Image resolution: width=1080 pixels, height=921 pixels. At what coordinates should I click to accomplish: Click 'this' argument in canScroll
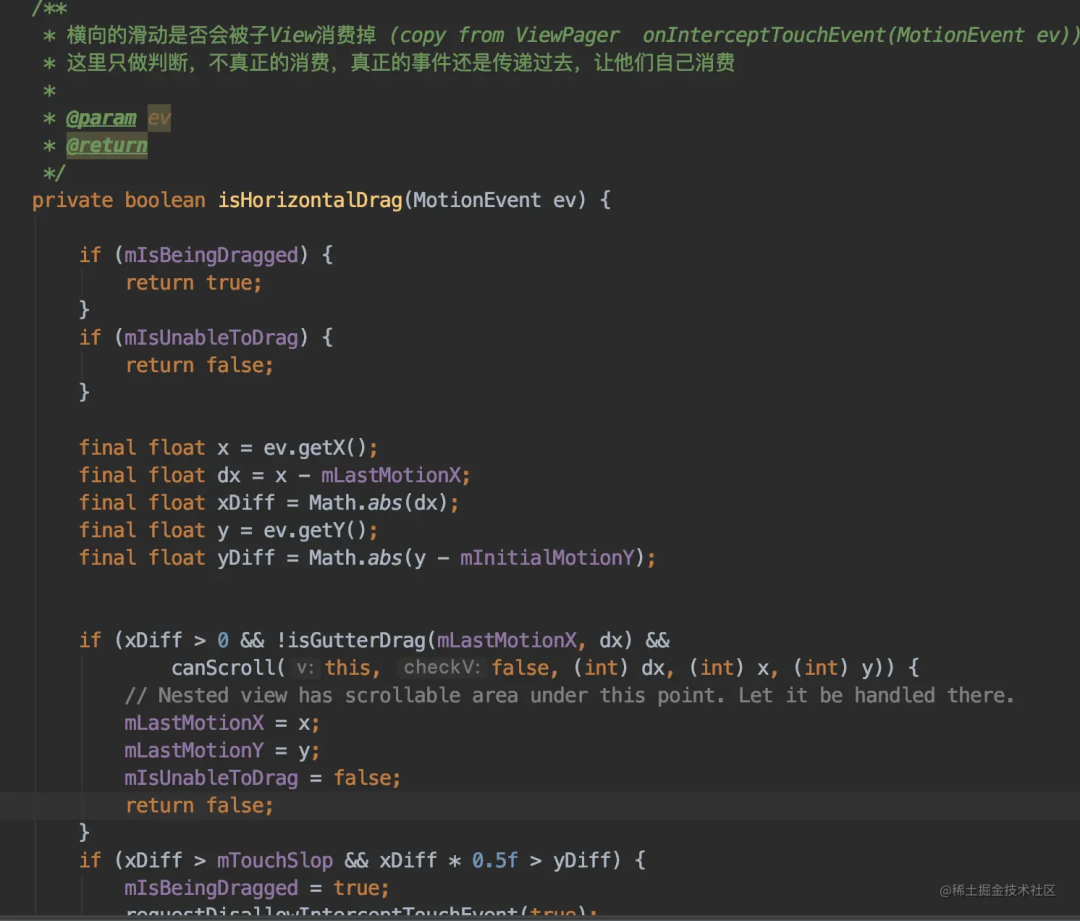tap(348, 668)
